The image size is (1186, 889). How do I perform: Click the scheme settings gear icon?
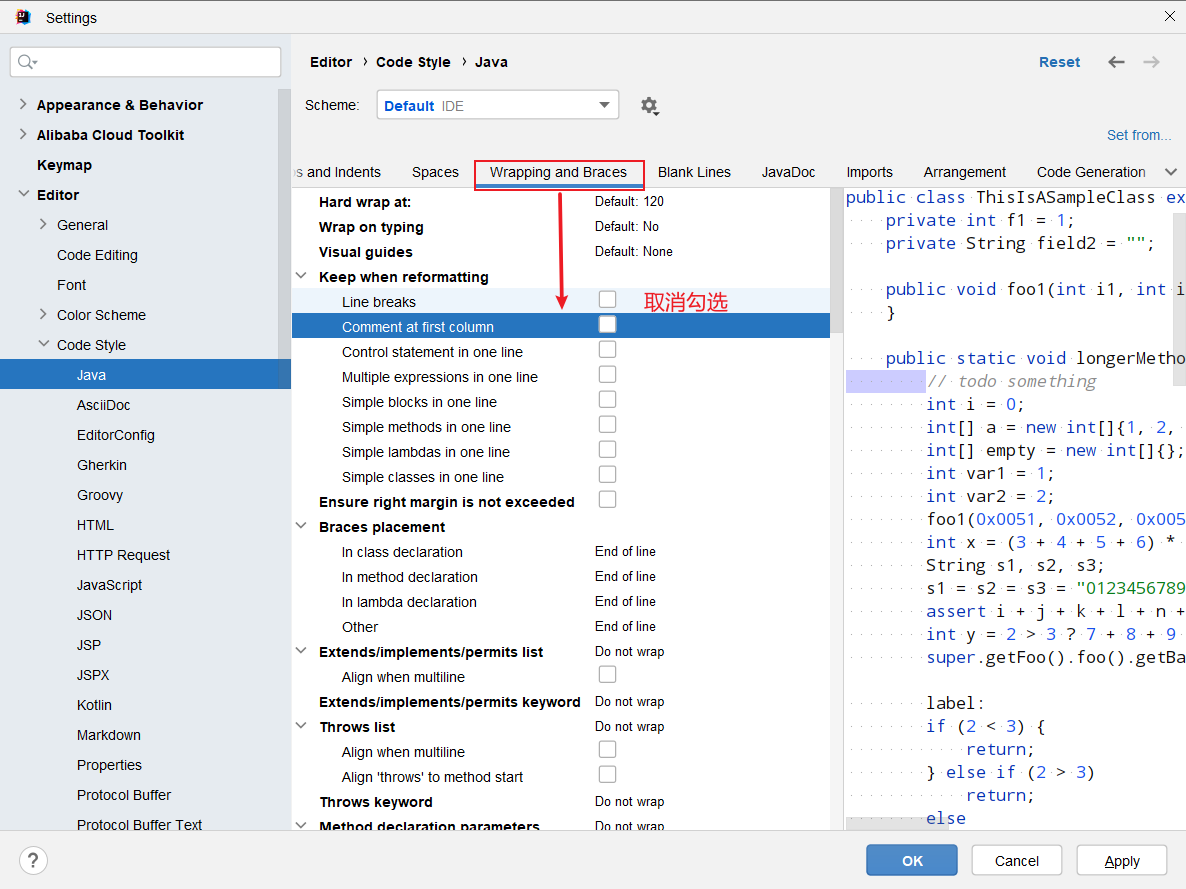pos(649,106)
